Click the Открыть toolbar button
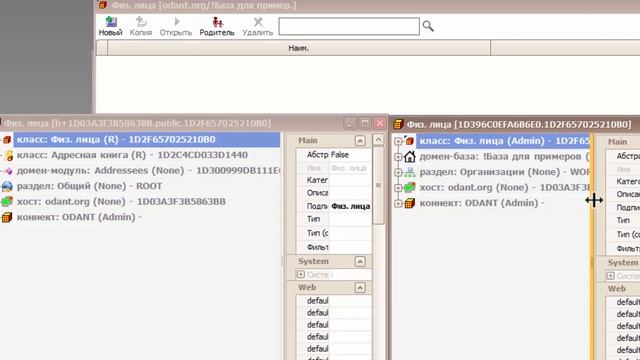The height and width of the screenshot is (360, 640). coord(176,26)
